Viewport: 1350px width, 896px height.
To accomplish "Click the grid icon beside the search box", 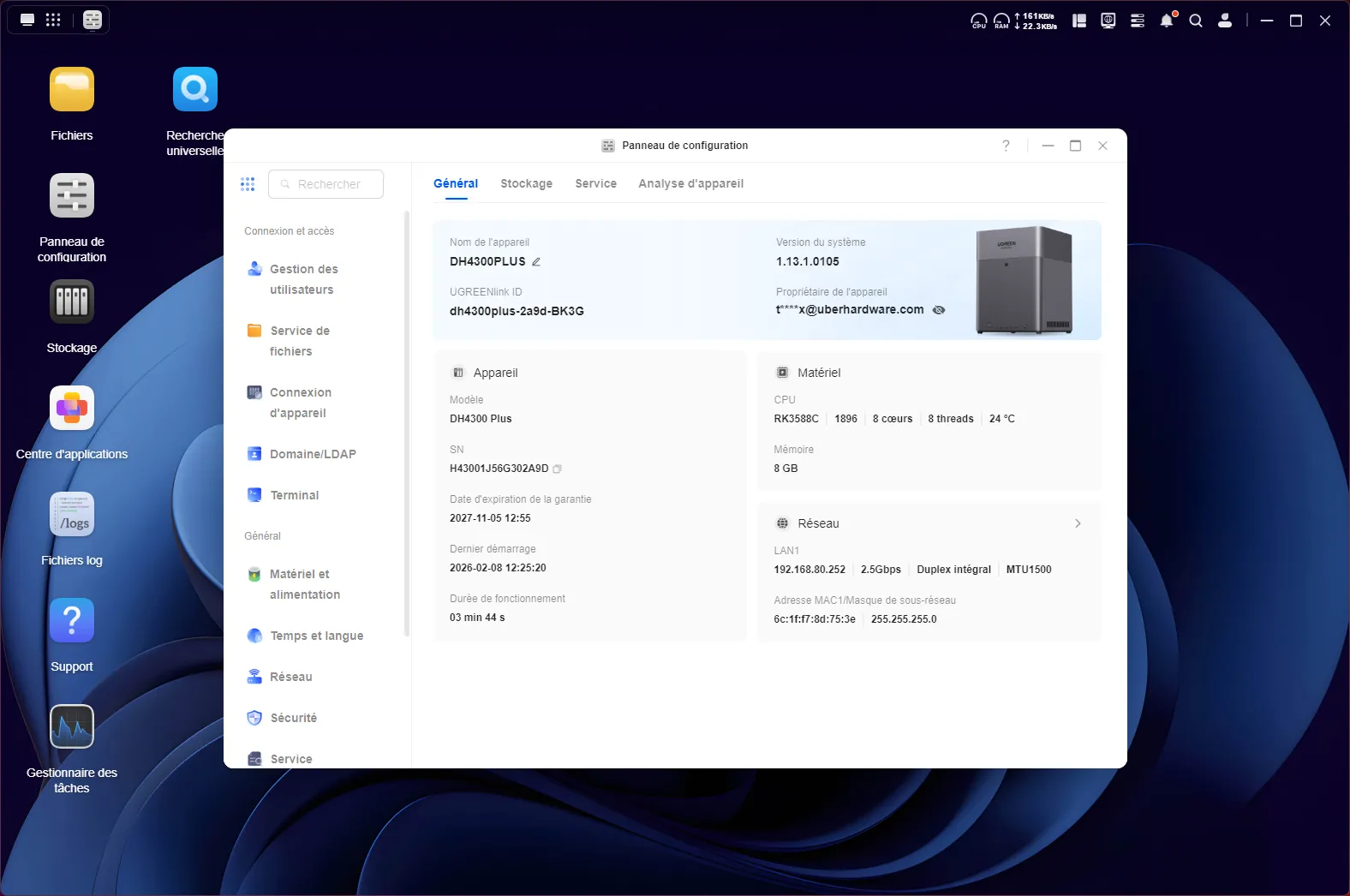I will (x=248, y=184).
